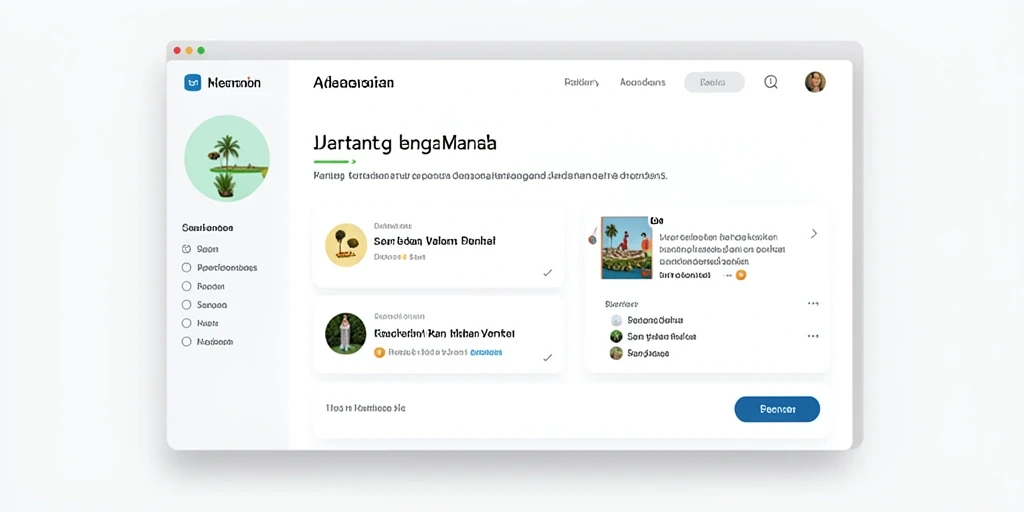The width and height of the screenshot is (1024, 512).
Task: Select the second sidebar radio option
Action: (186, 267)
